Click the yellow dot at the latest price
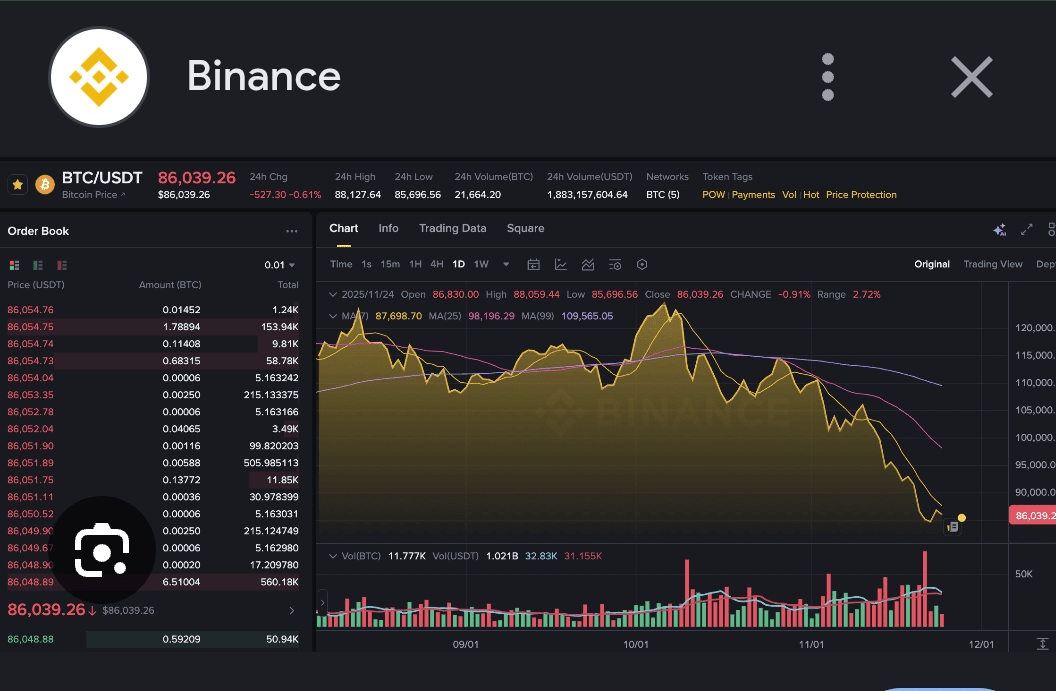This screenshot has height=691, width=1056. [x=962, y=518]
